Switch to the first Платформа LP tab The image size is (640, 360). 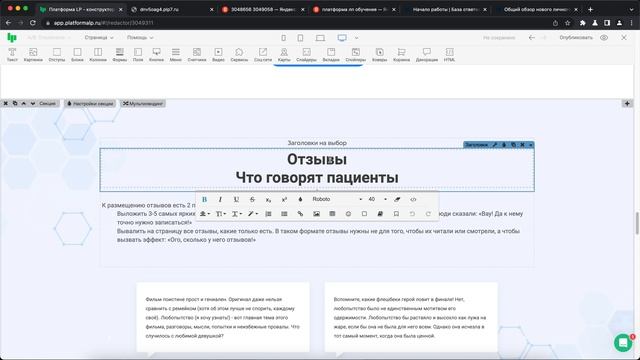(x=80, y=9)
